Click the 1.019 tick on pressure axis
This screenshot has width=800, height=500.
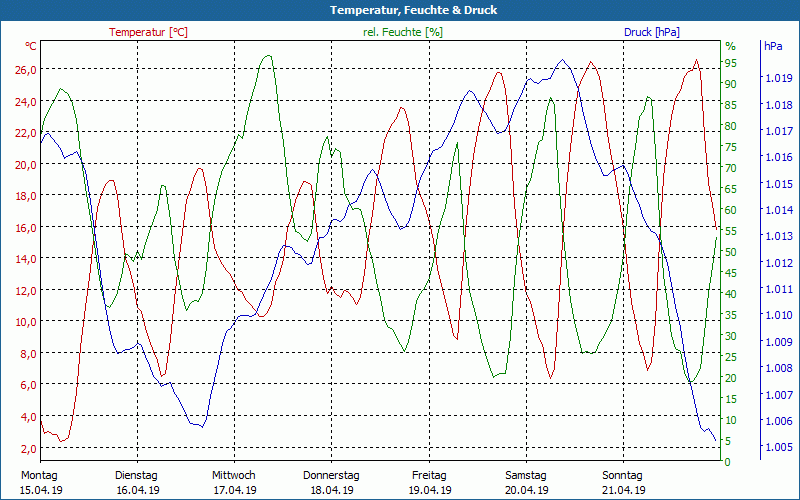tap(777, 78)
